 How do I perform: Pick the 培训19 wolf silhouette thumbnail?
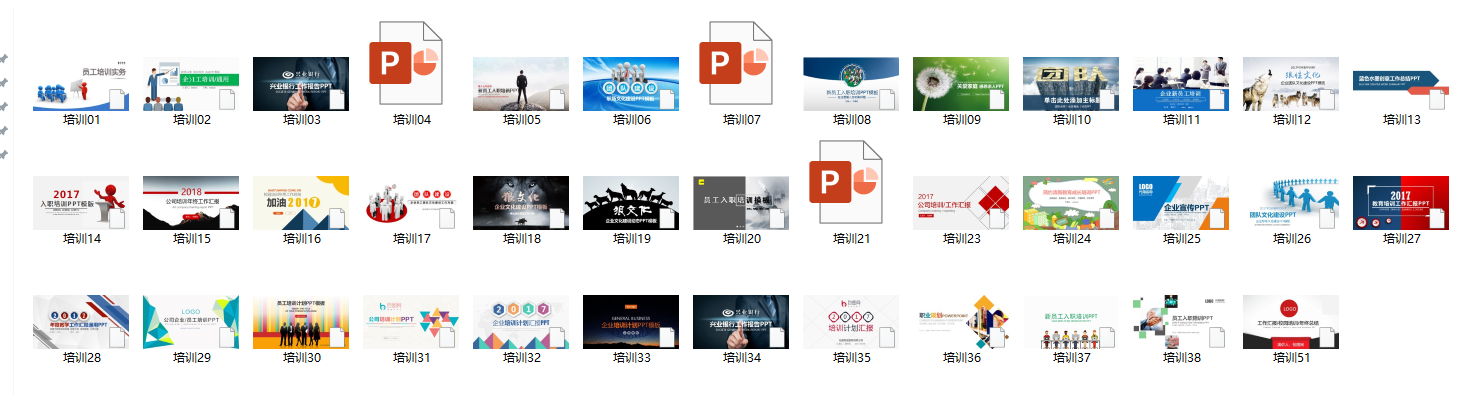pos(631,203)
